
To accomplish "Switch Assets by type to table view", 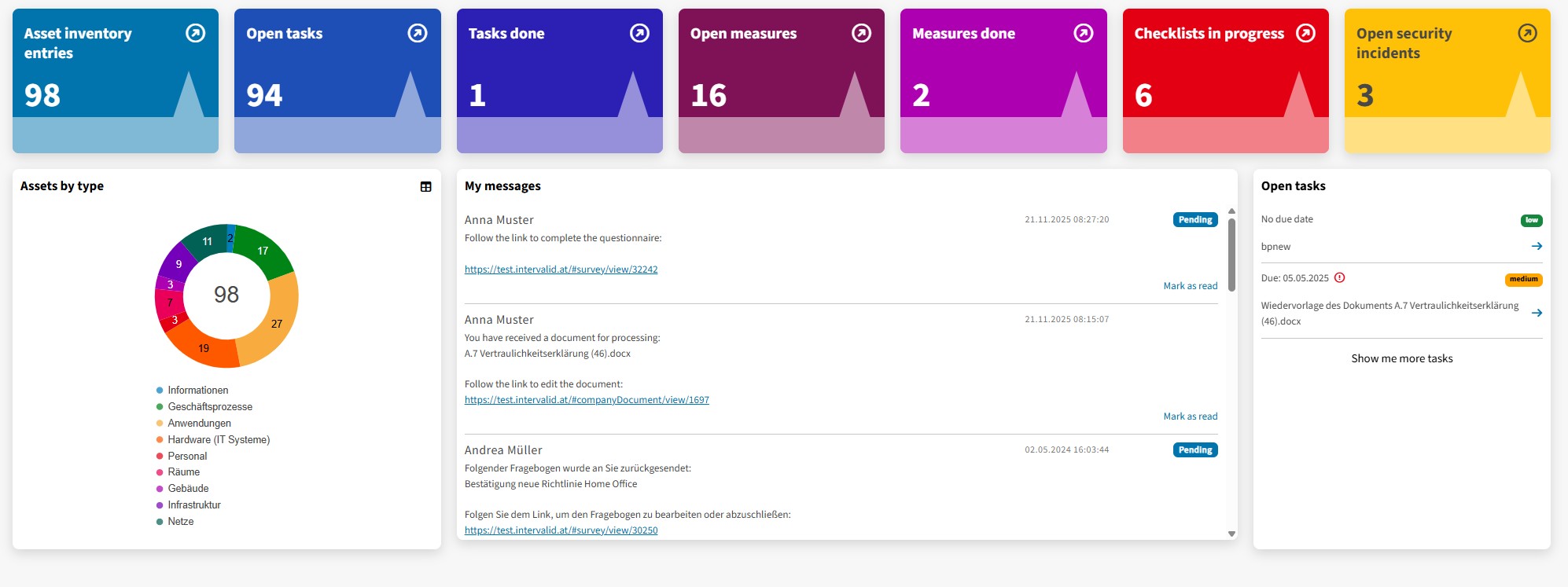I will click(425, 186).
